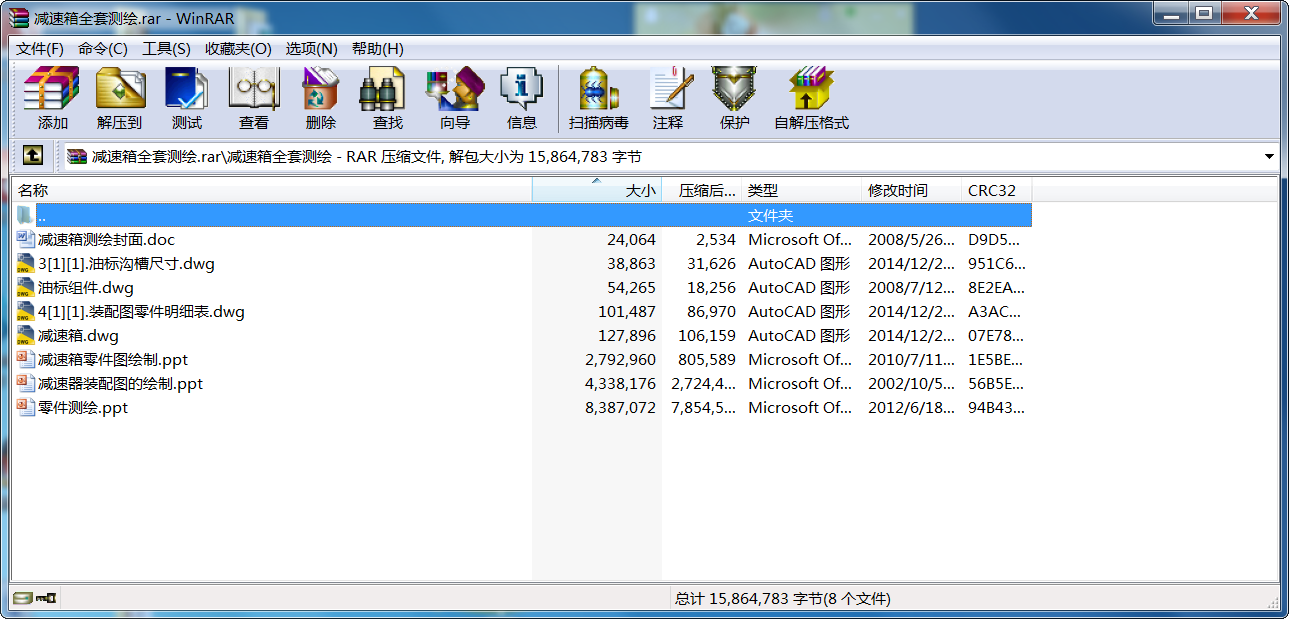Click the 查看 (View) toolbar icon

click(x=253, y=89)
